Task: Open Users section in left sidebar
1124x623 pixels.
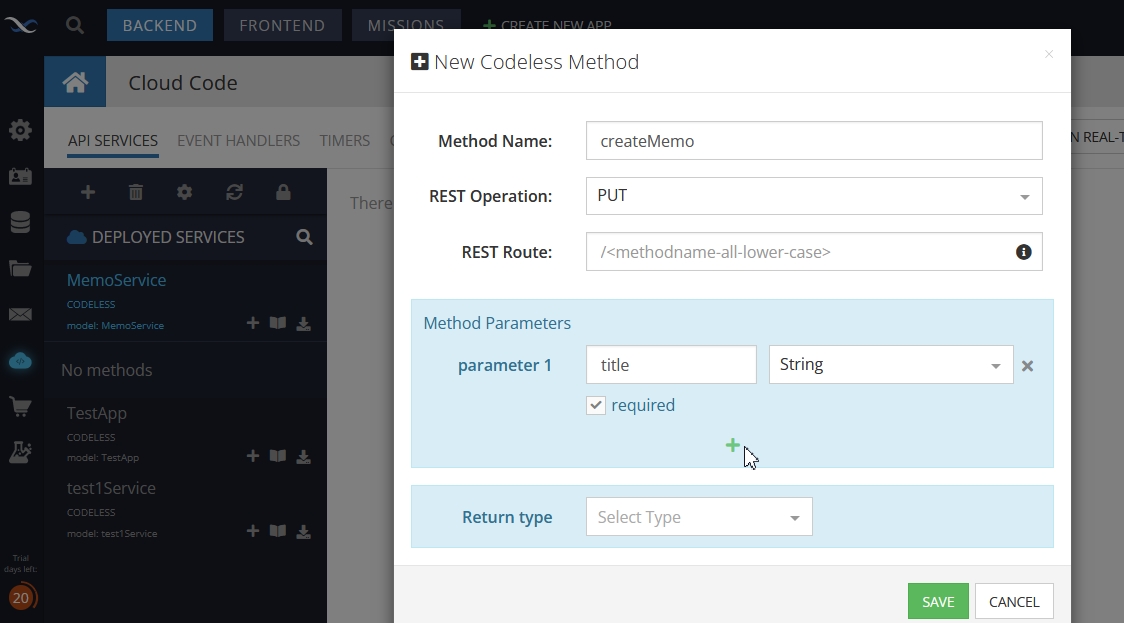Action: 20,176
